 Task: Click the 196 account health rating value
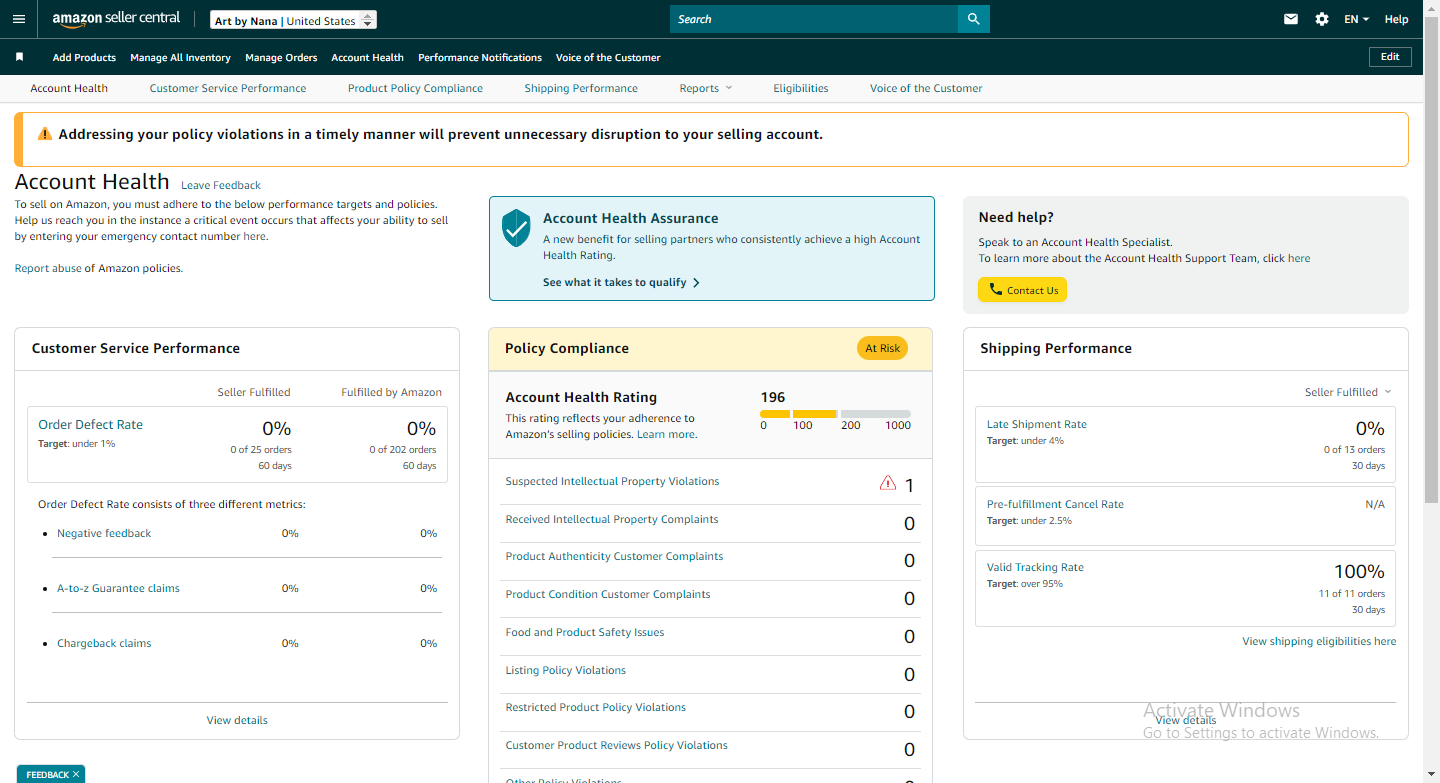coord(773,397)
